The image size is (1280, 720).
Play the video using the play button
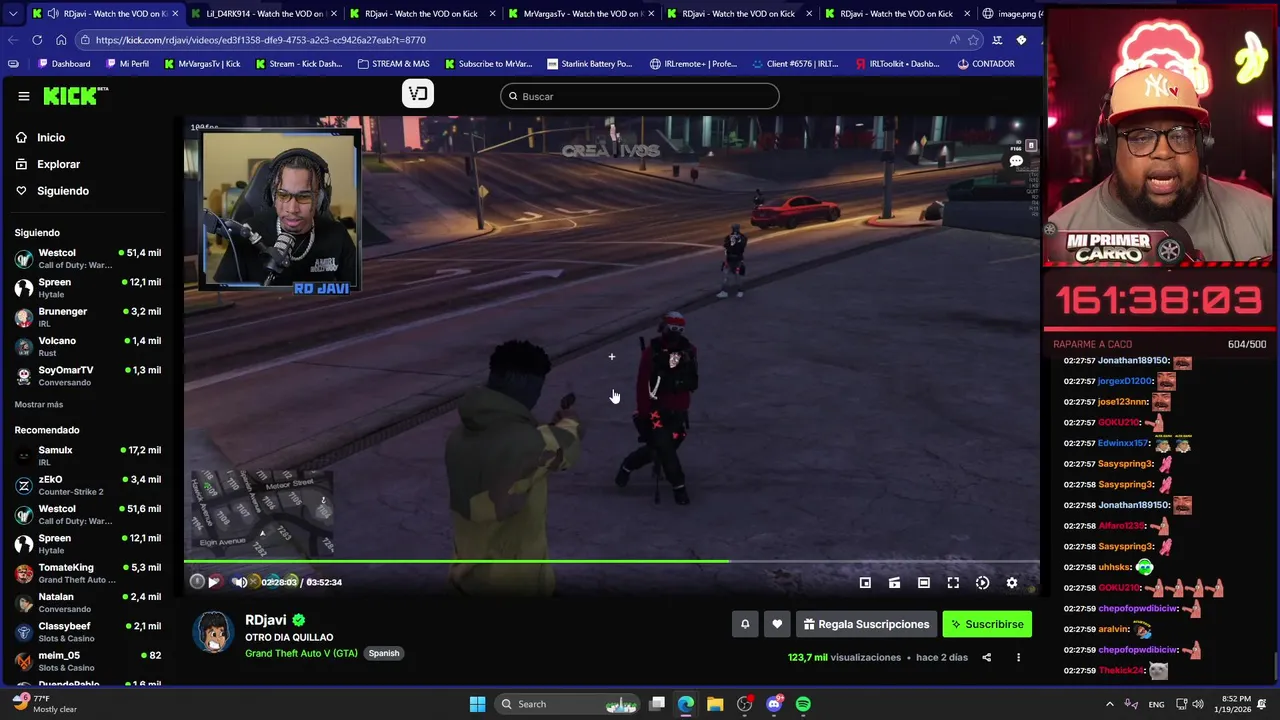(x=213, y=582)
